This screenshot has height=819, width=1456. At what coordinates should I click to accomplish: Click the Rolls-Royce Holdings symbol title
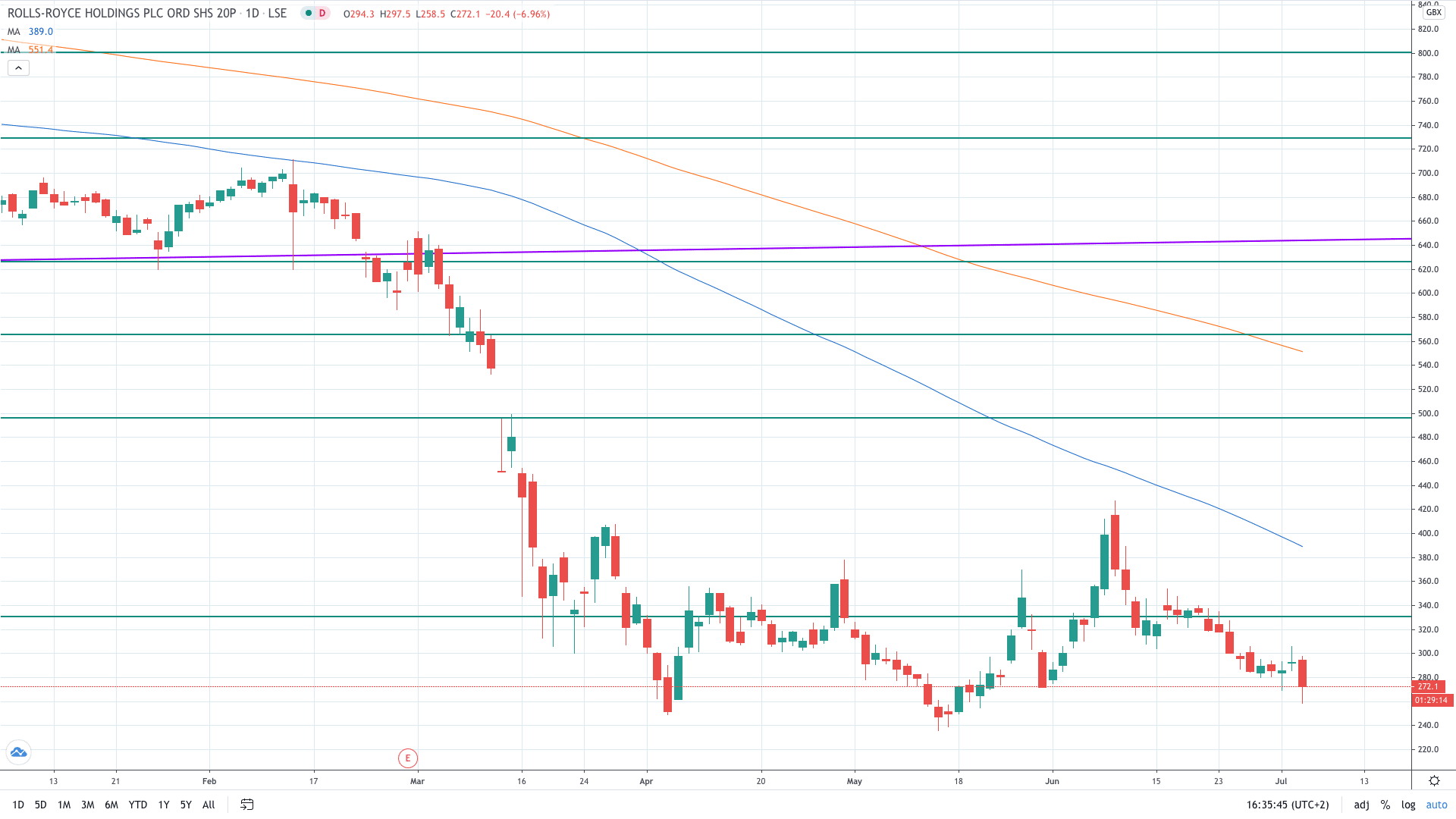121,14
